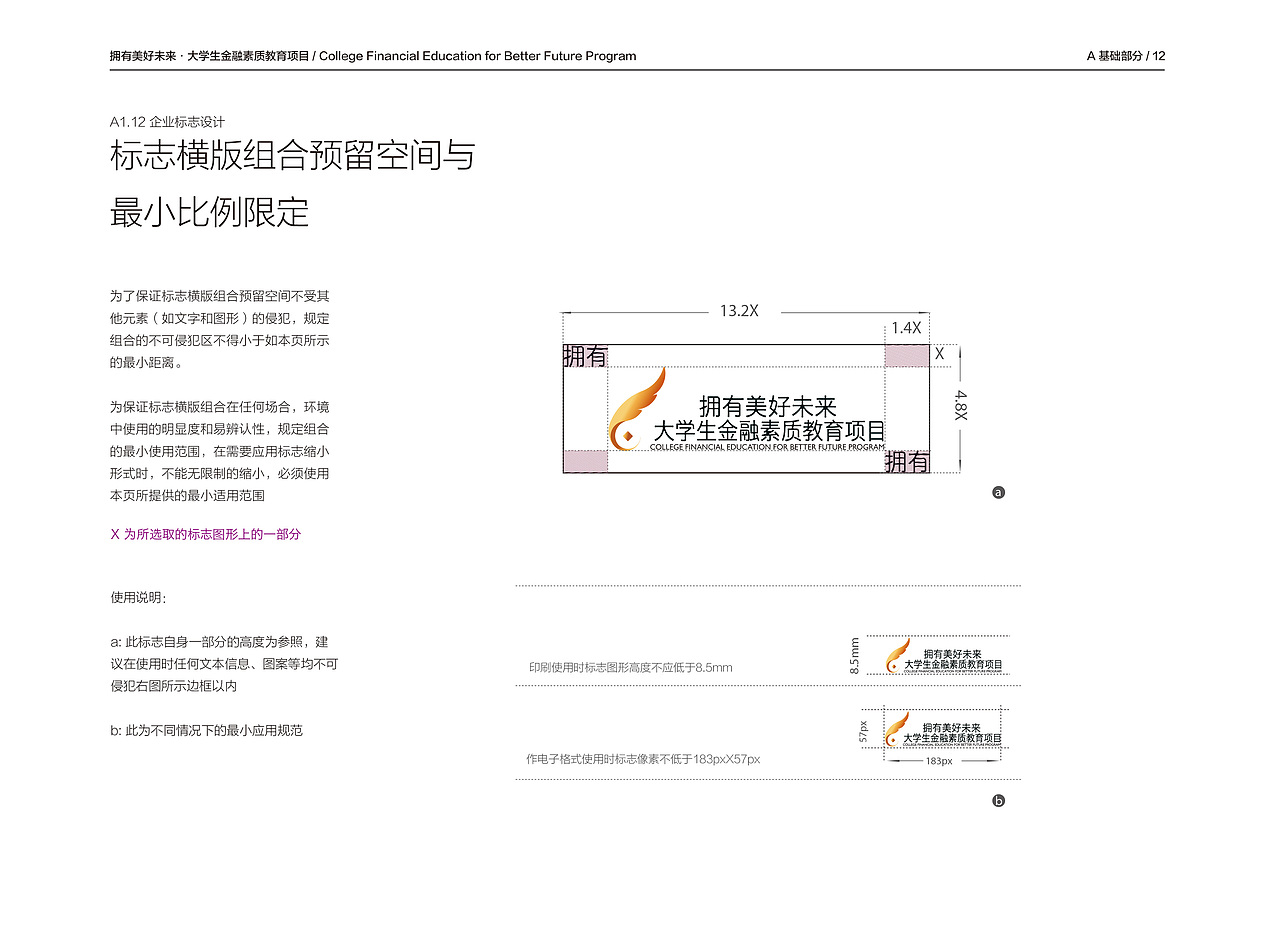This screenshot has height=943, width=1280.
Task: Click the circled 'b' marker near the bottom
Action: point(997,800)
